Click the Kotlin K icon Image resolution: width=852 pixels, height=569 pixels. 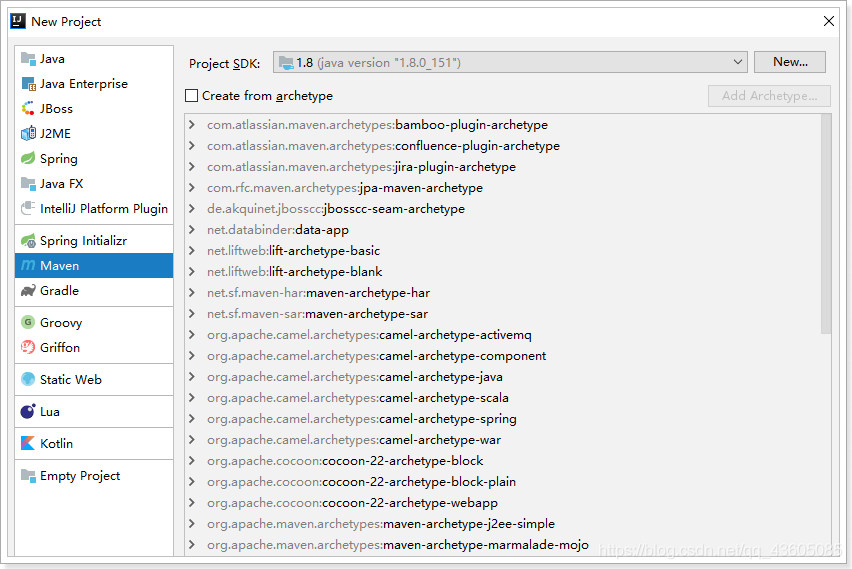coord(28,443)
